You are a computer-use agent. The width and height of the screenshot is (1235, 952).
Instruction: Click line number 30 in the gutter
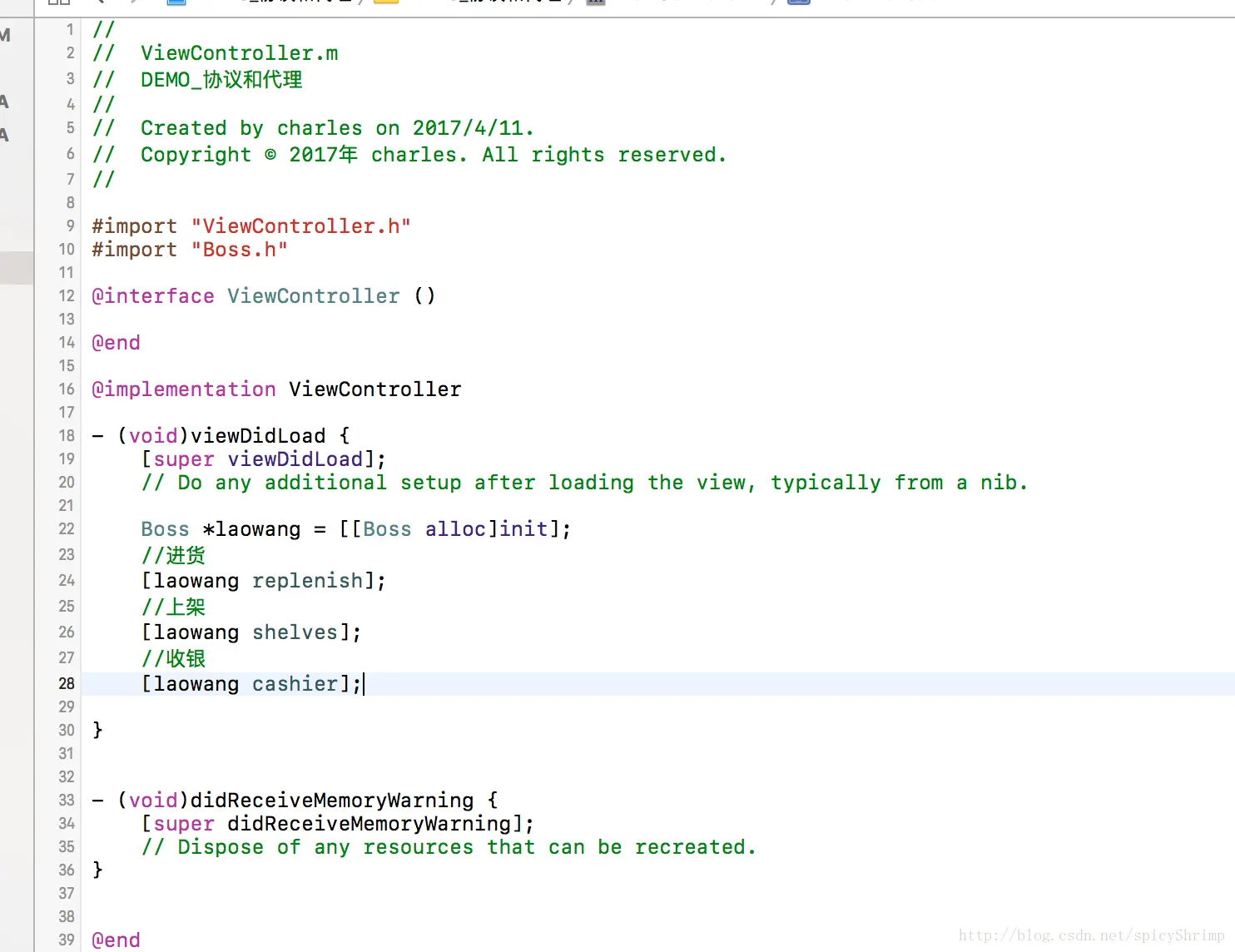click(x=67, y=731)
